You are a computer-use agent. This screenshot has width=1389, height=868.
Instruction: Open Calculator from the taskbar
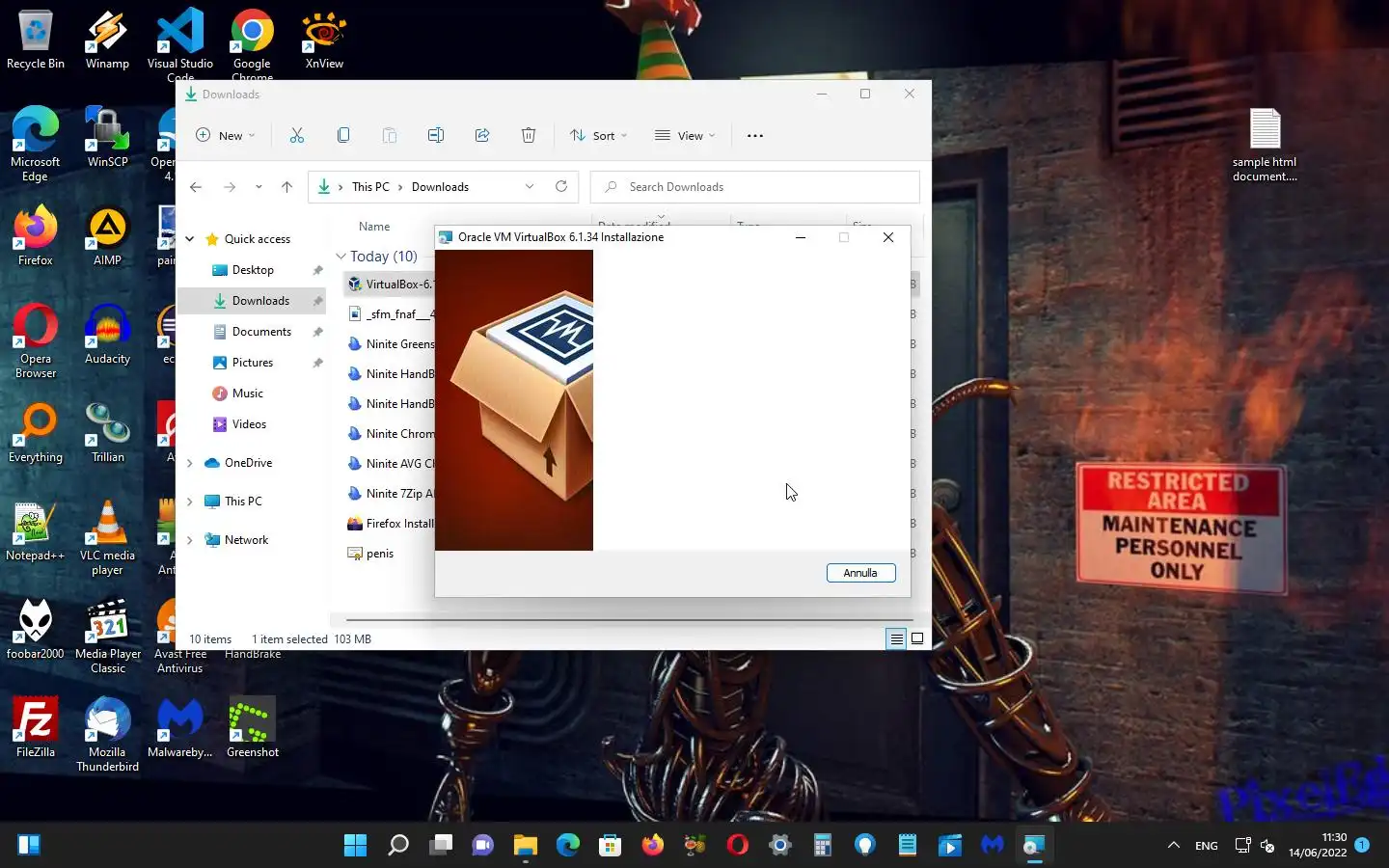pyautogui.click(x=822, y=846)
